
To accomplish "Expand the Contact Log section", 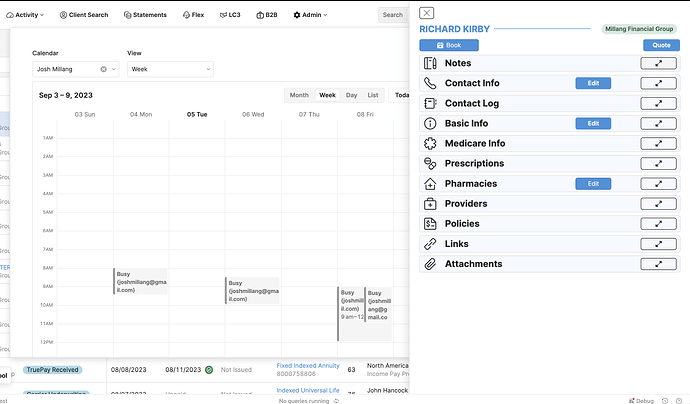I will pyautogui.click(x=658, y=103).
